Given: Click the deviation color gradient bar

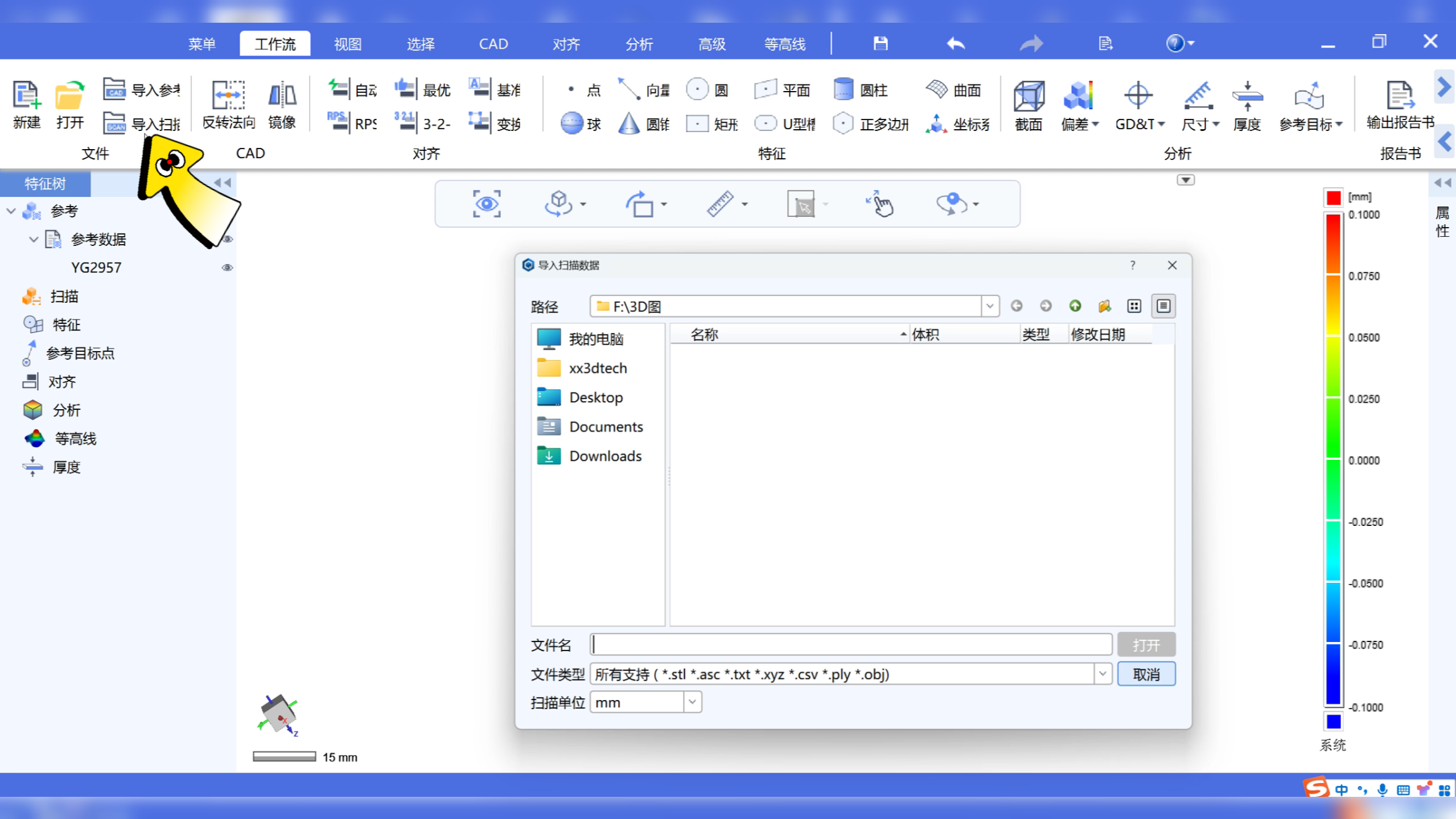Looking at the screenshot, I should (1334, 460).
